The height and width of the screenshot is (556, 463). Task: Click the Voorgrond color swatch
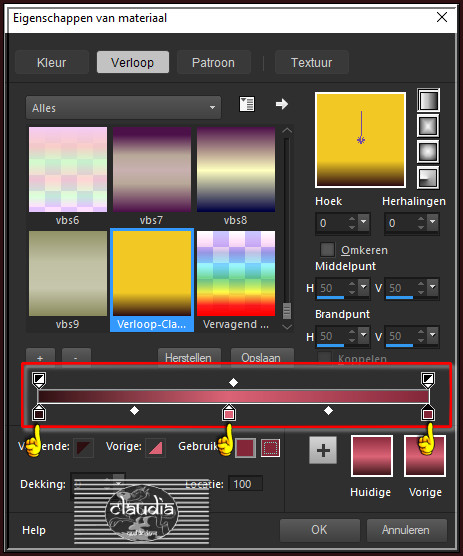(84, 448)
